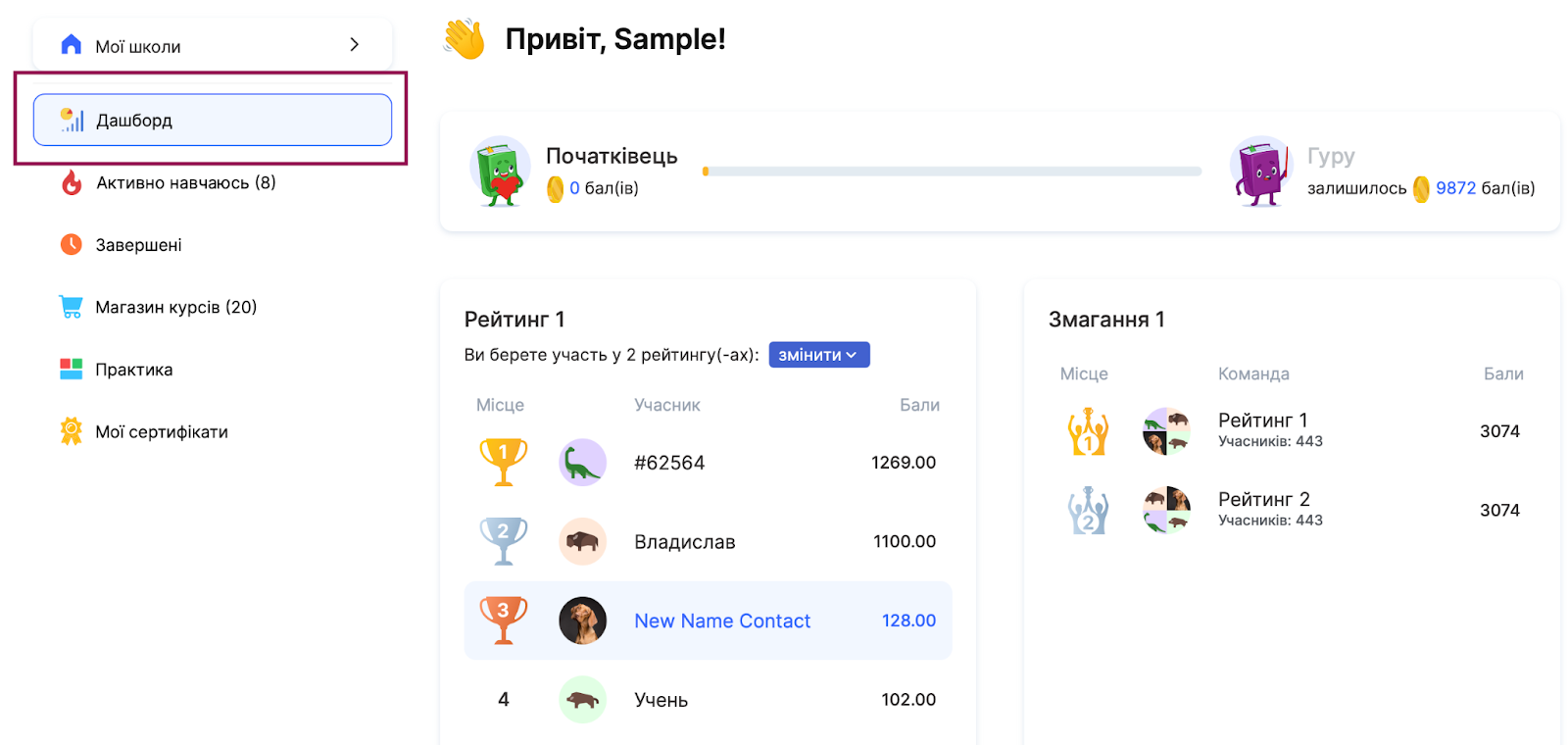Click the house icon beside Мої школи
This screenshot has height=745, width=1568.
click(72, 45)
